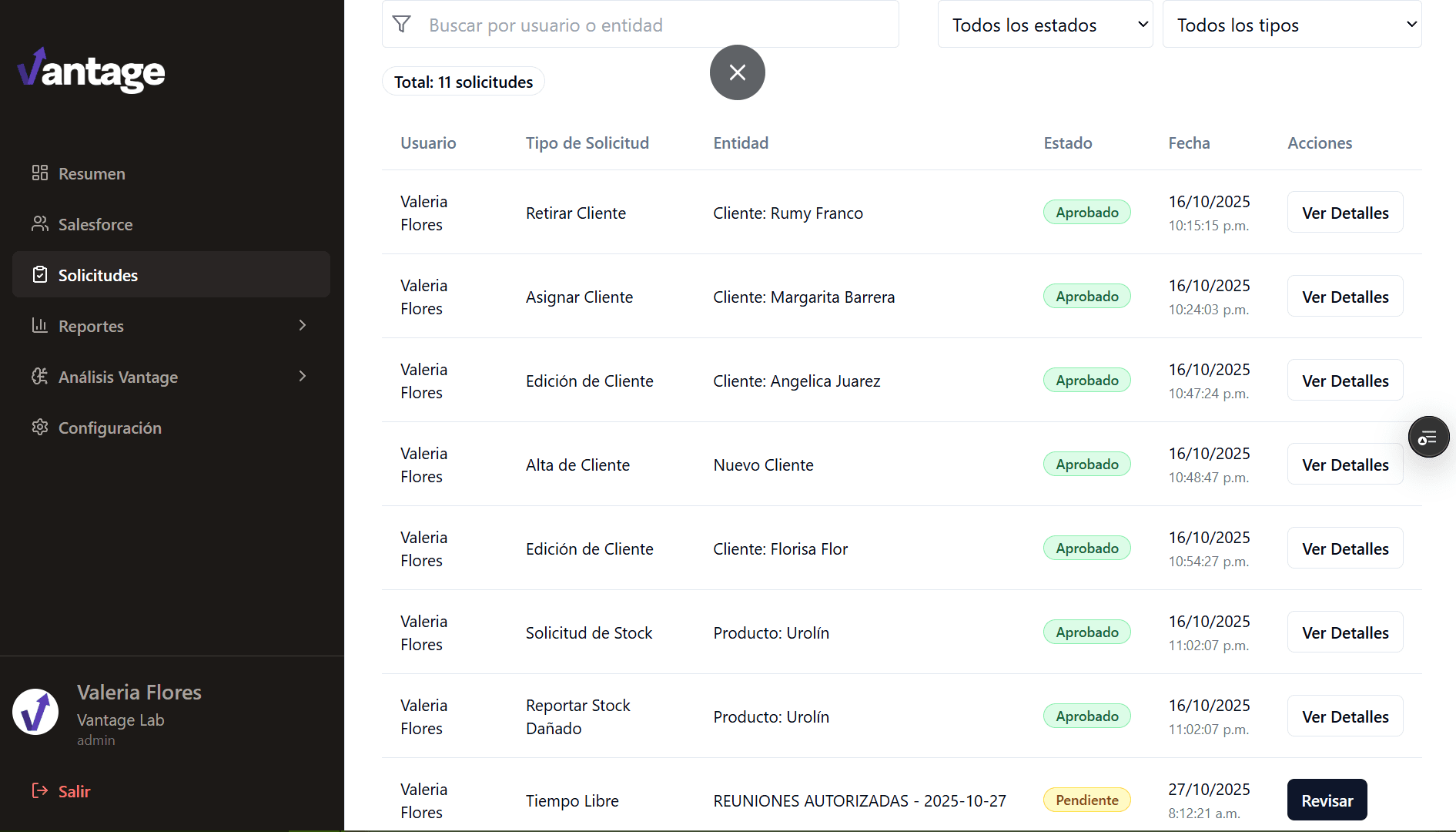Image resolution: width=1456 pixels, height=832 pixels.
Task: Select the Salesforce people icon
Action: click(40, 223)
